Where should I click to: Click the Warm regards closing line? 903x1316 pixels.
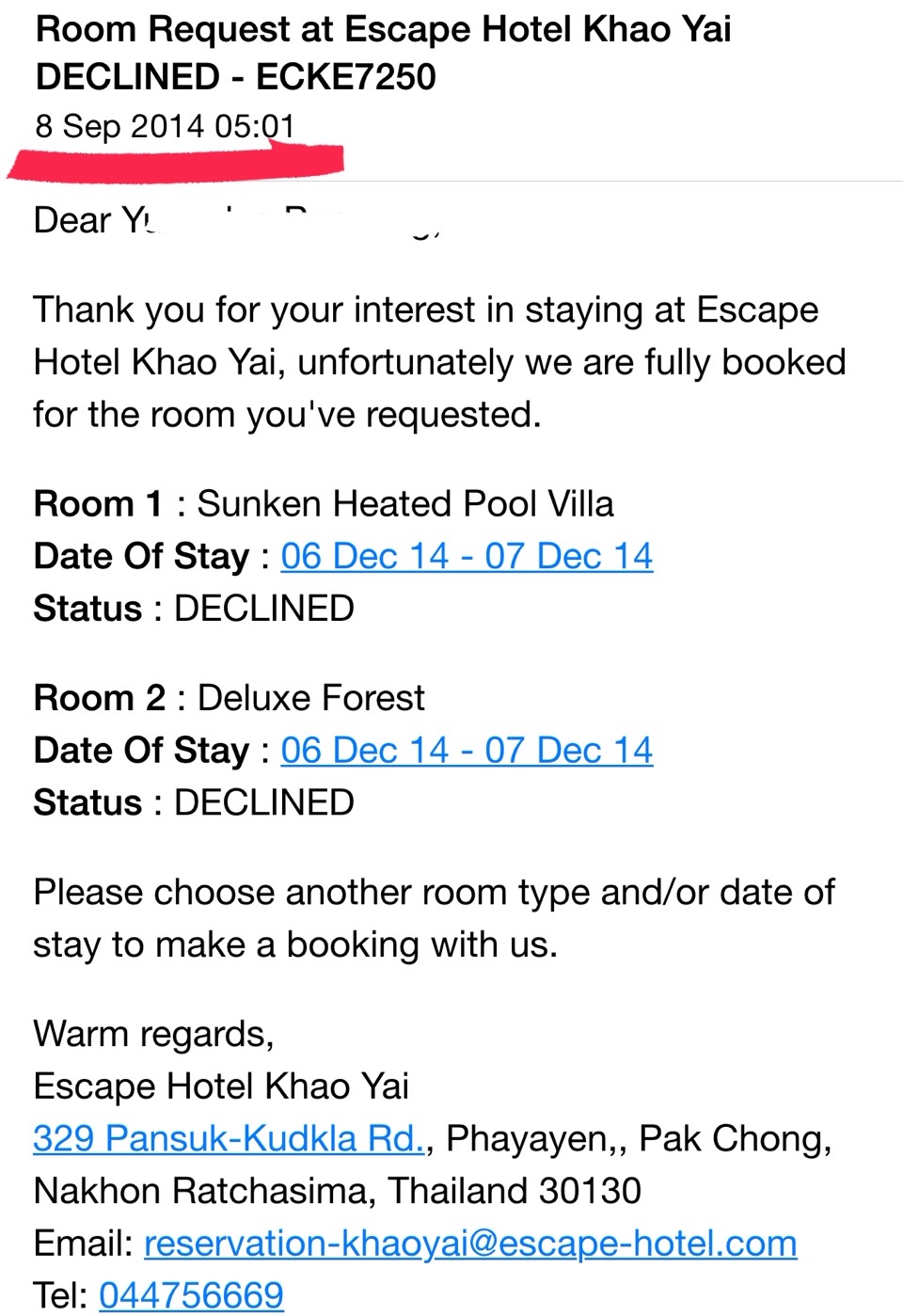point(153,1034)
